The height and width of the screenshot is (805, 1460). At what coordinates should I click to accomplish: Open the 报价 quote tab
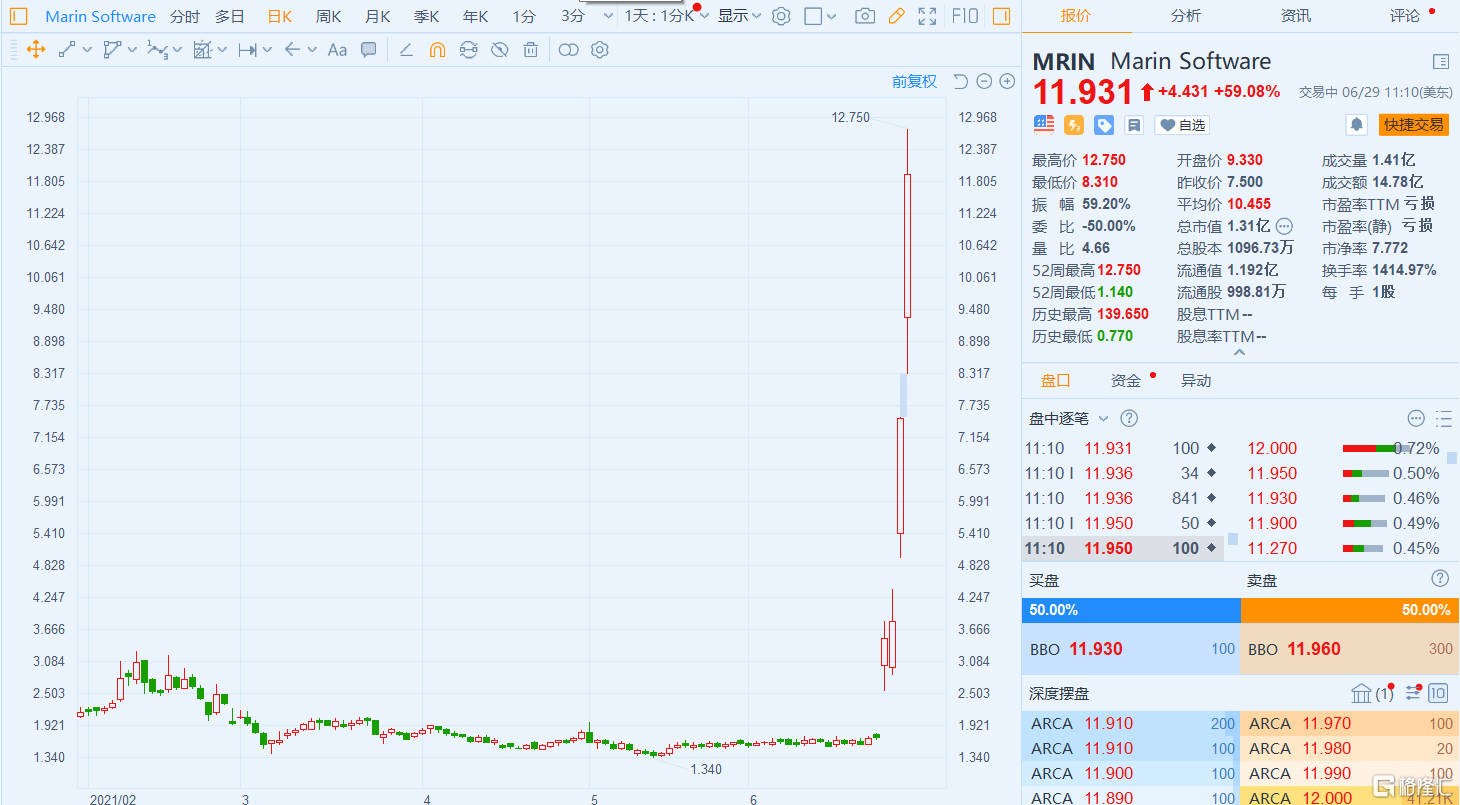point(1076,16)
